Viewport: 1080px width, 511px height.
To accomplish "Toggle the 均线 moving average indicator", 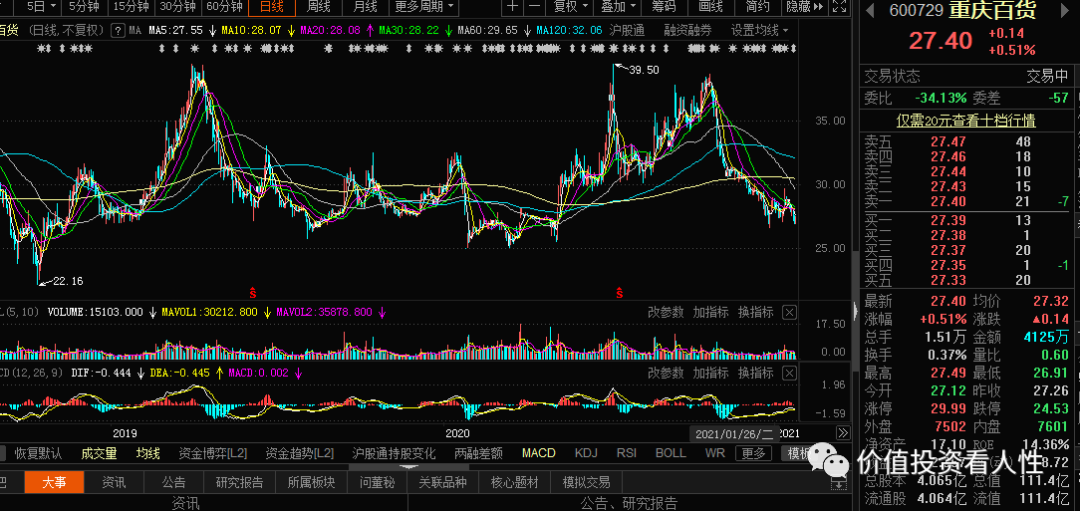I will (x=147, y=453).
